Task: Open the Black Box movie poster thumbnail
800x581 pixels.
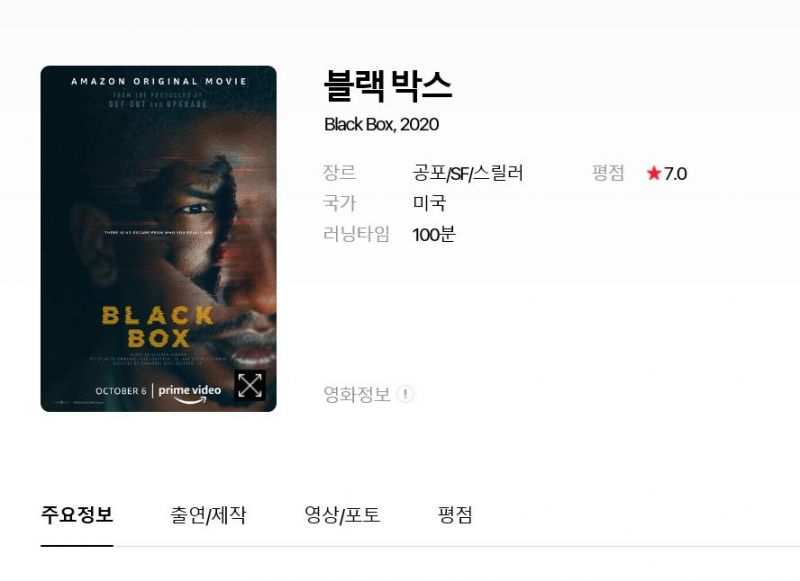Action: (159, 239)
